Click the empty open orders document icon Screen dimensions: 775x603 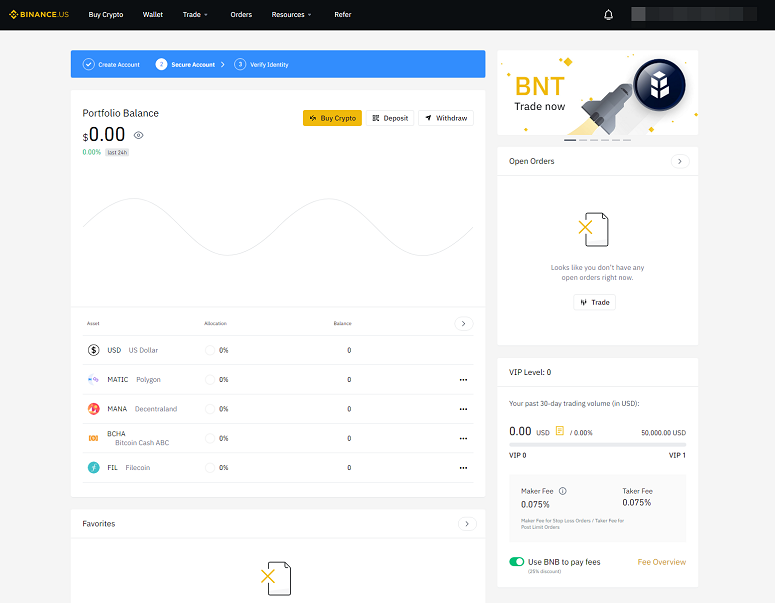tap(594, 230)
